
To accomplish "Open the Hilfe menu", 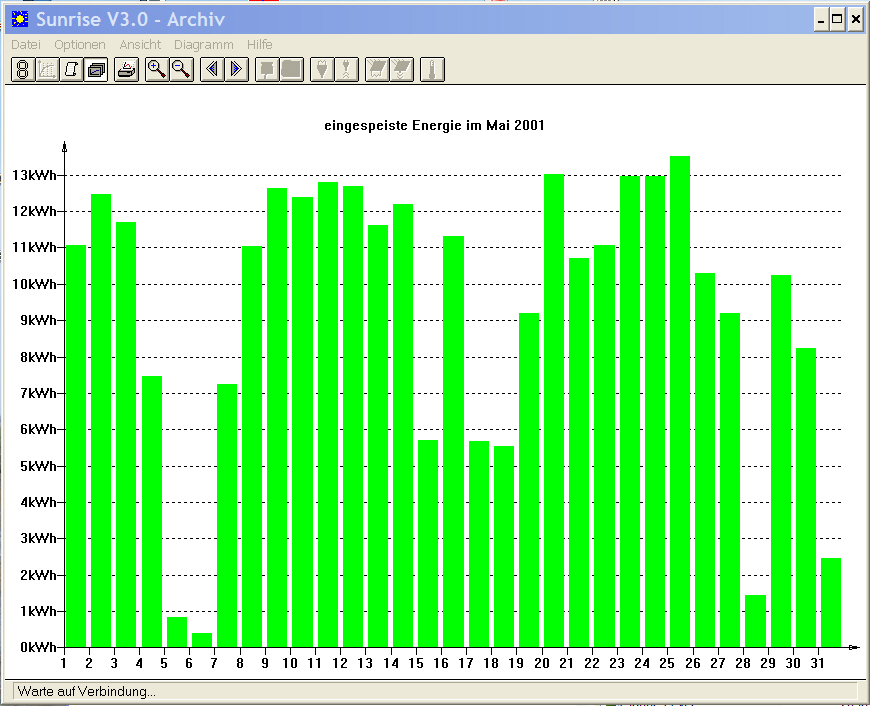I will coord(260,44).
